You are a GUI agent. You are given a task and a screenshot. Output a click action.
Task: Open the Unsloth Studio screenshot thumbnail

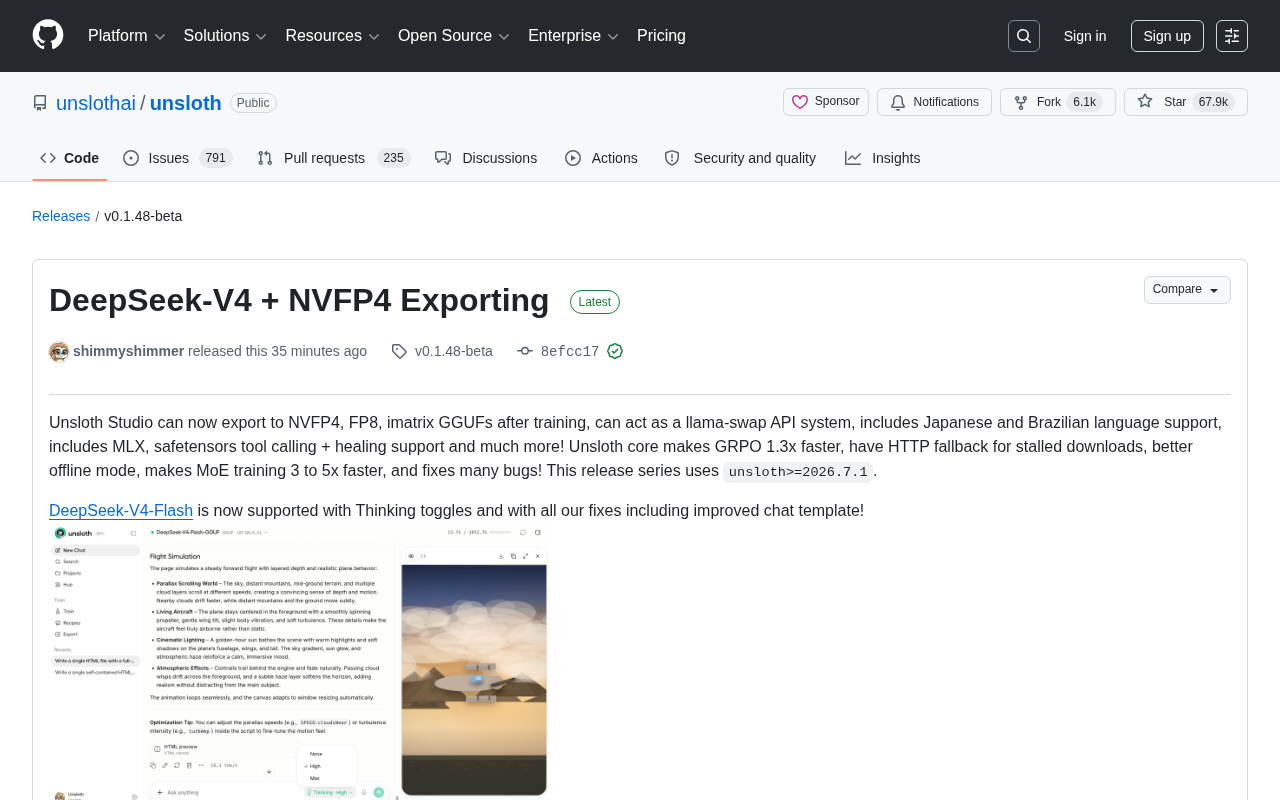[298, 662]
